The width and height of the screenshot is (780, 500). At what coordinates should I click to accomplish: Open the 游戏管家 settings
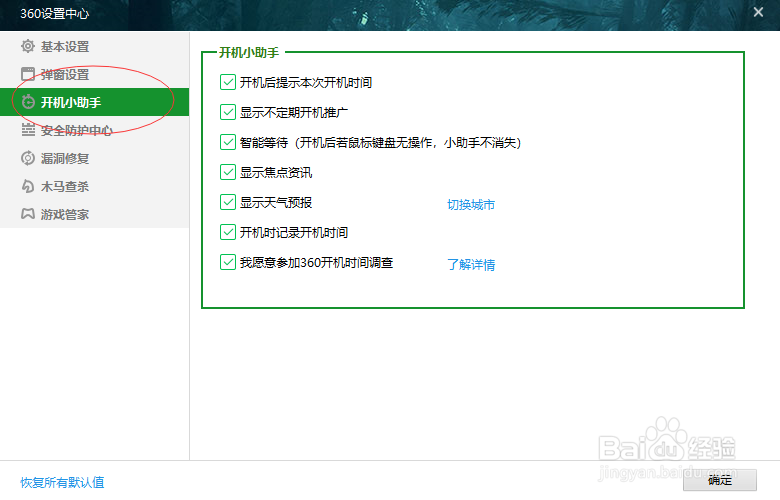tap(95, 214)
